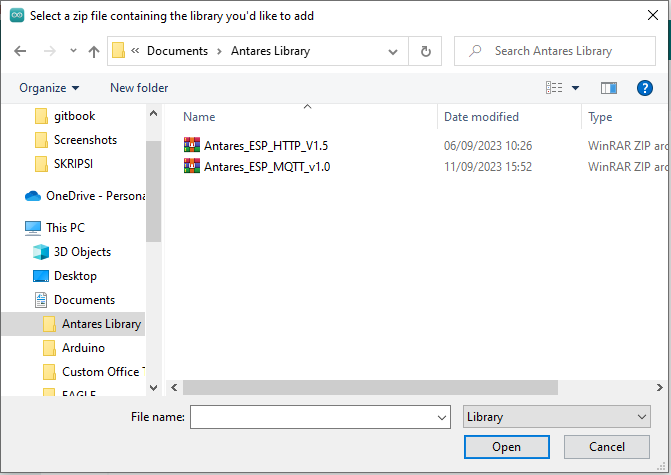This screenshot has height=475, width=671.
Task: Open 3D Objects in sidebar
Action: tap(82, 252)
